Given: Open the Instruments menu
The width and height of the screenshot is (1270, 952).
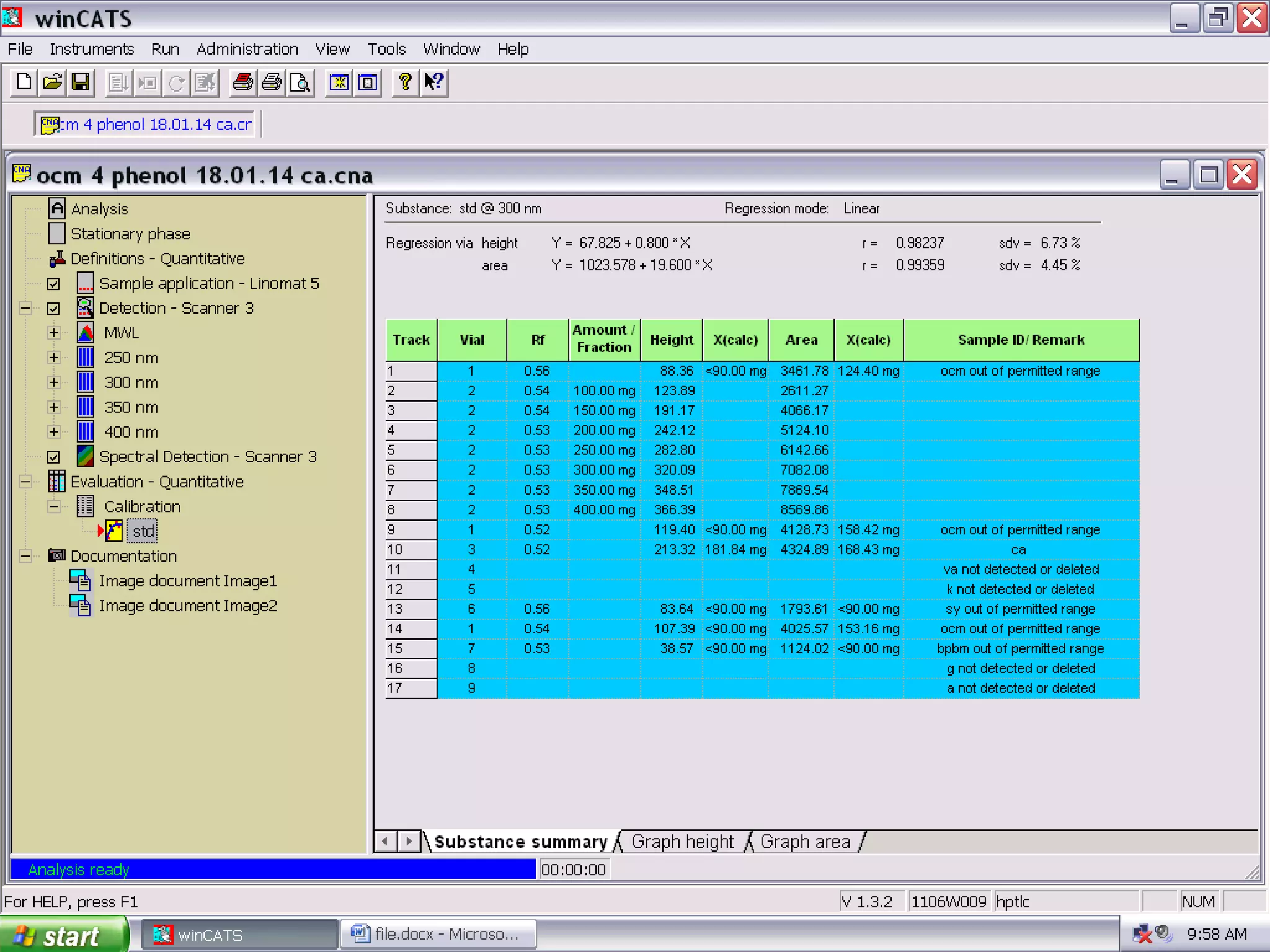Looking at the screenshot, I should click(x=92, y=49).
